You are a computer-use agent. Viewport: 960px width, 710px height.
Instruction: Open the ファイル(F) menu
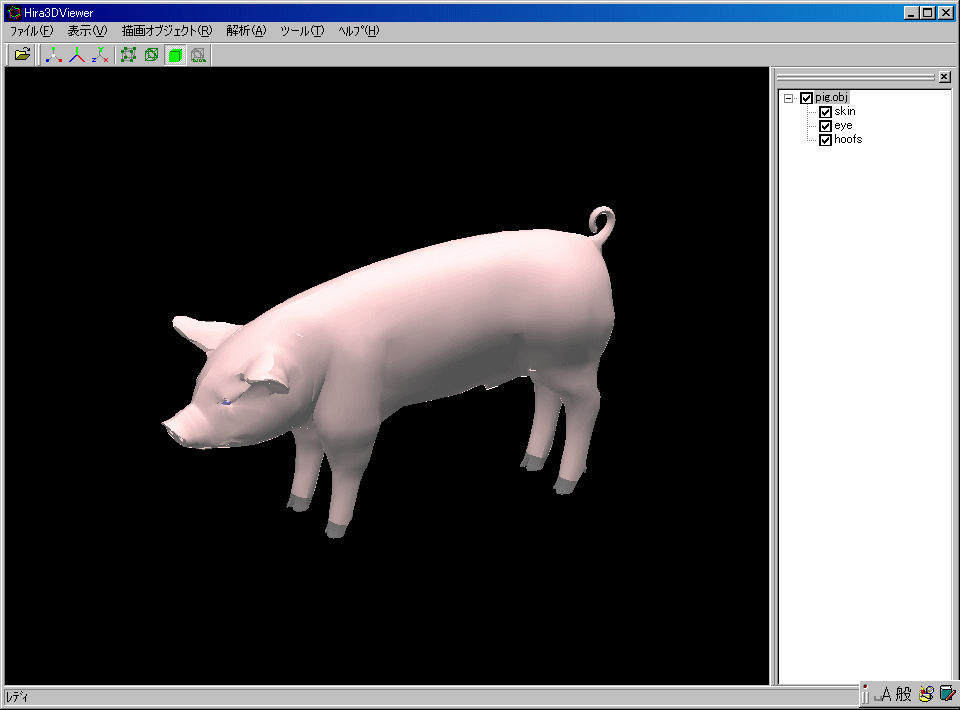31,31
